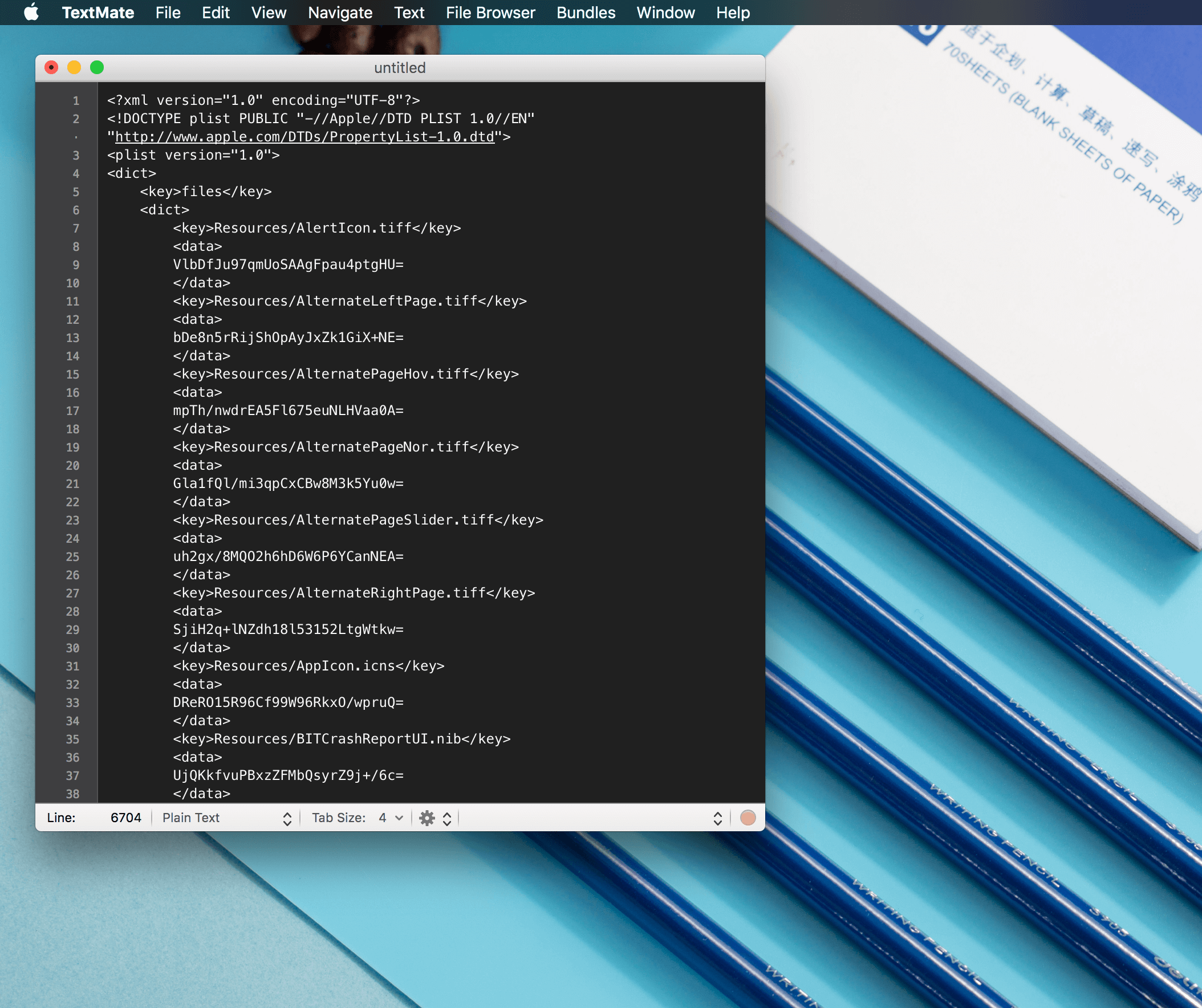
Task: Open the Tab Size dropdown
Action: (x=392, y=818)
